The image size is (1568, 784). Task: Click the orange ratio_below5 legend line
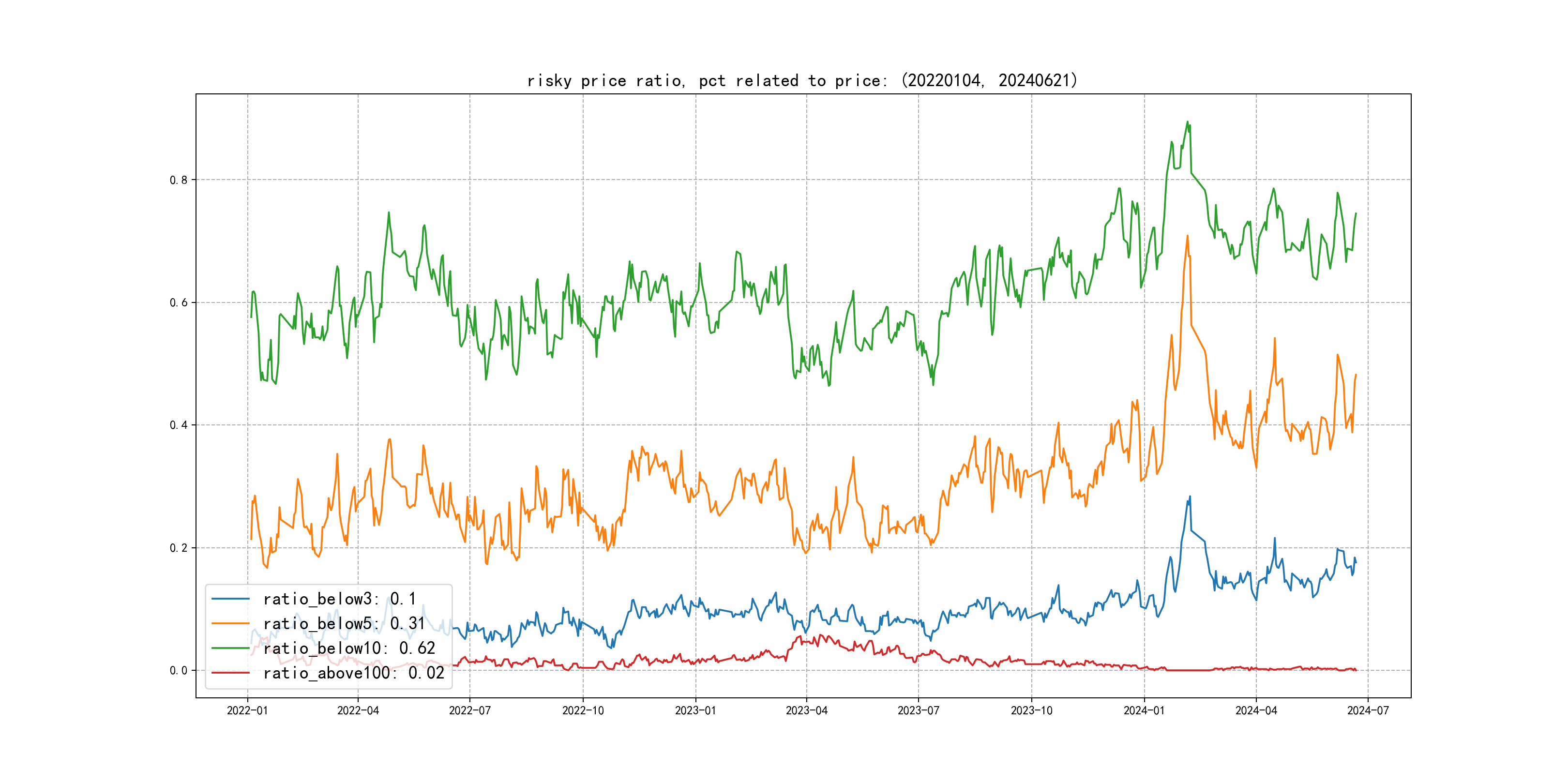[230, 623]
